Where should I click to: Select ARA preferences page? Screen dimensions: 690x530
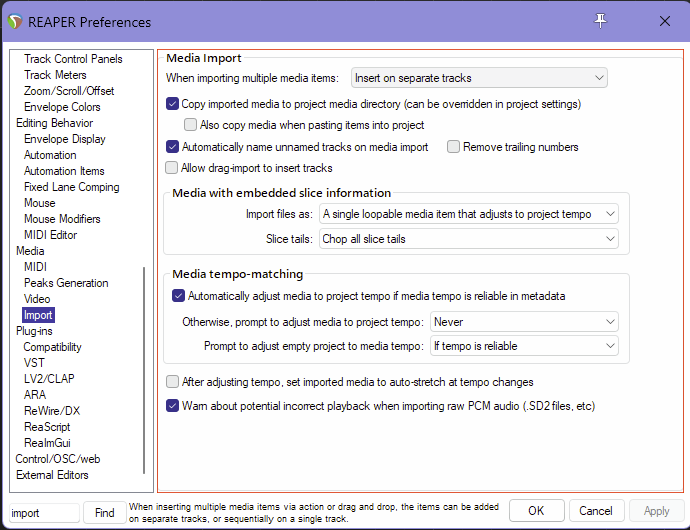(x=35, y=395)
